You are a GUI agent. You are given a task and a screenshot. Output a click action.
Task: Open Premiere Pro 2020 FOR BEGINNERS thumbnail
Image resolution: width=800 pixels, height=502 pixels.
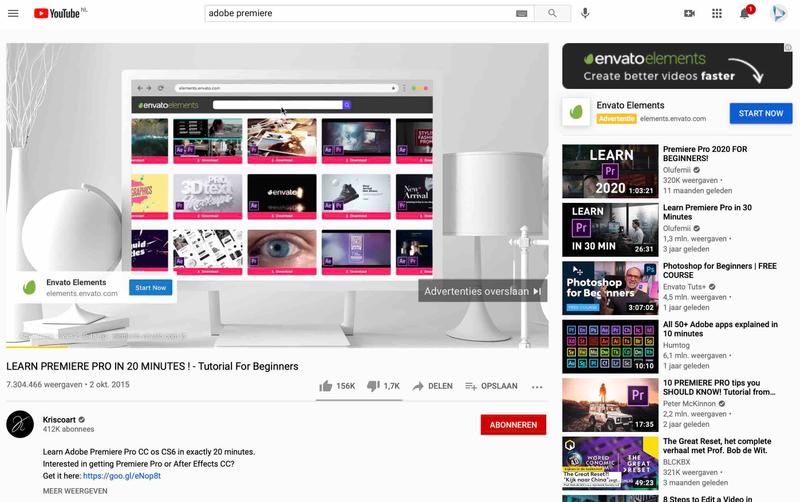point(610,171)
